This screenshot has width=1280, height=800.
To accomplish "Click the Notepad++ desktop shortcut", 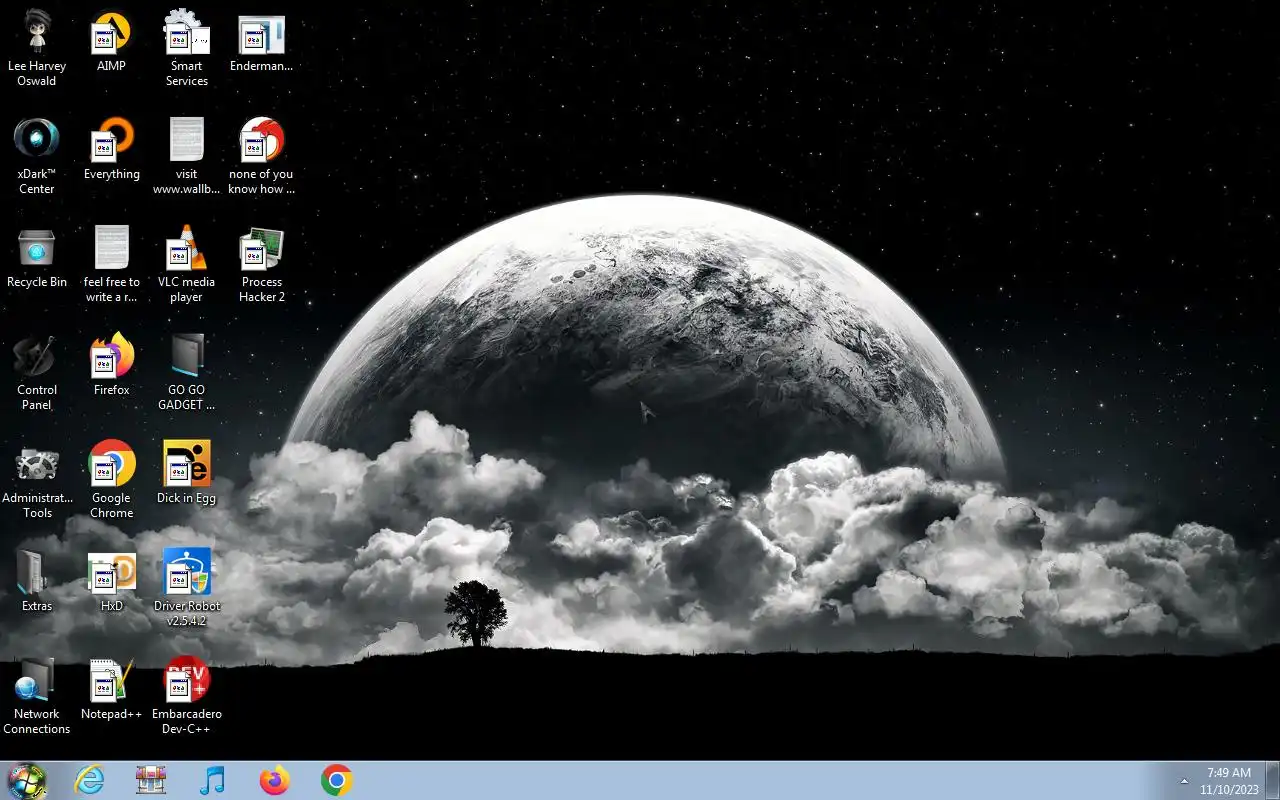I will 111,691.
